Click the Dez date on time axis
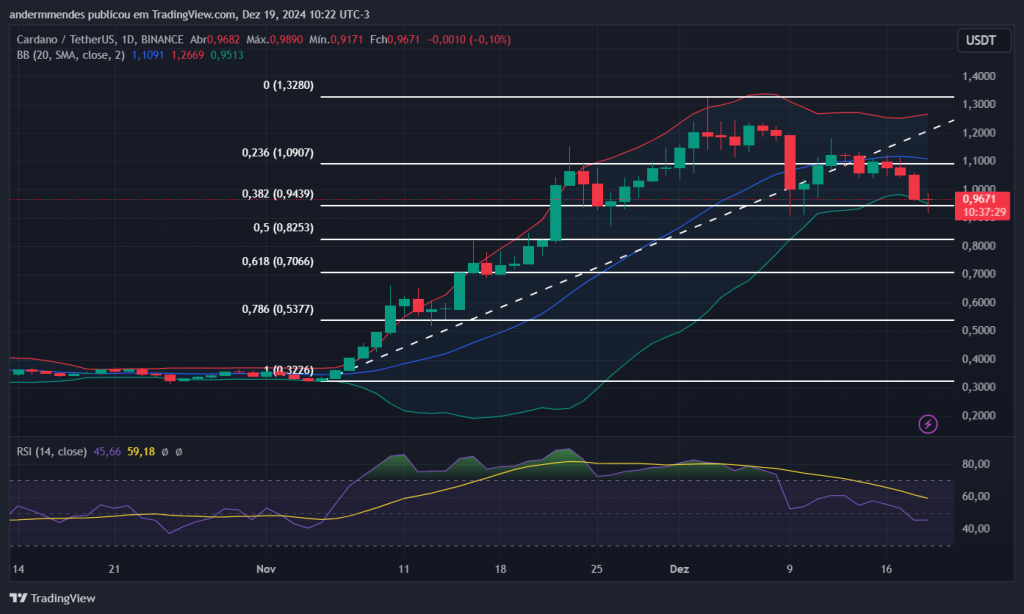Screen dimensions: 1024x614 (x=679, y=569)
